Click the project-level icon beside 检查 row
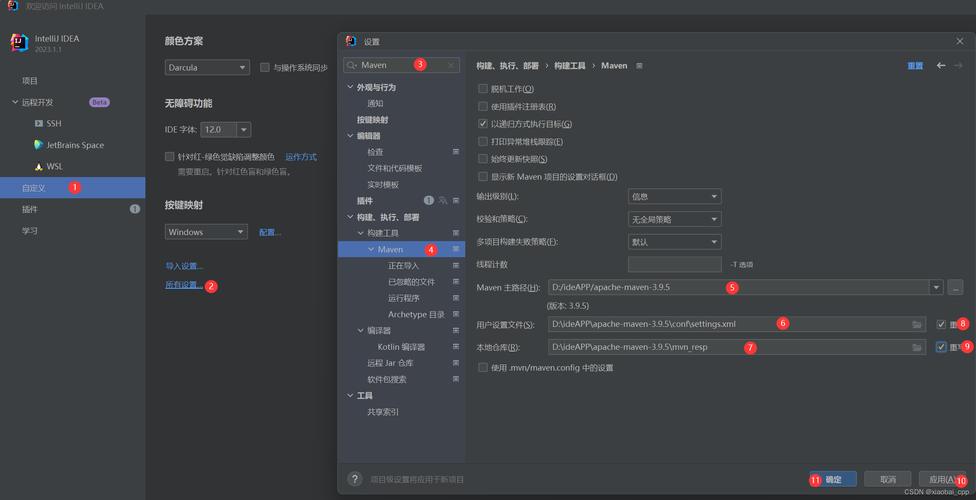This screenshot has height=500, width=976. (456, 151)
